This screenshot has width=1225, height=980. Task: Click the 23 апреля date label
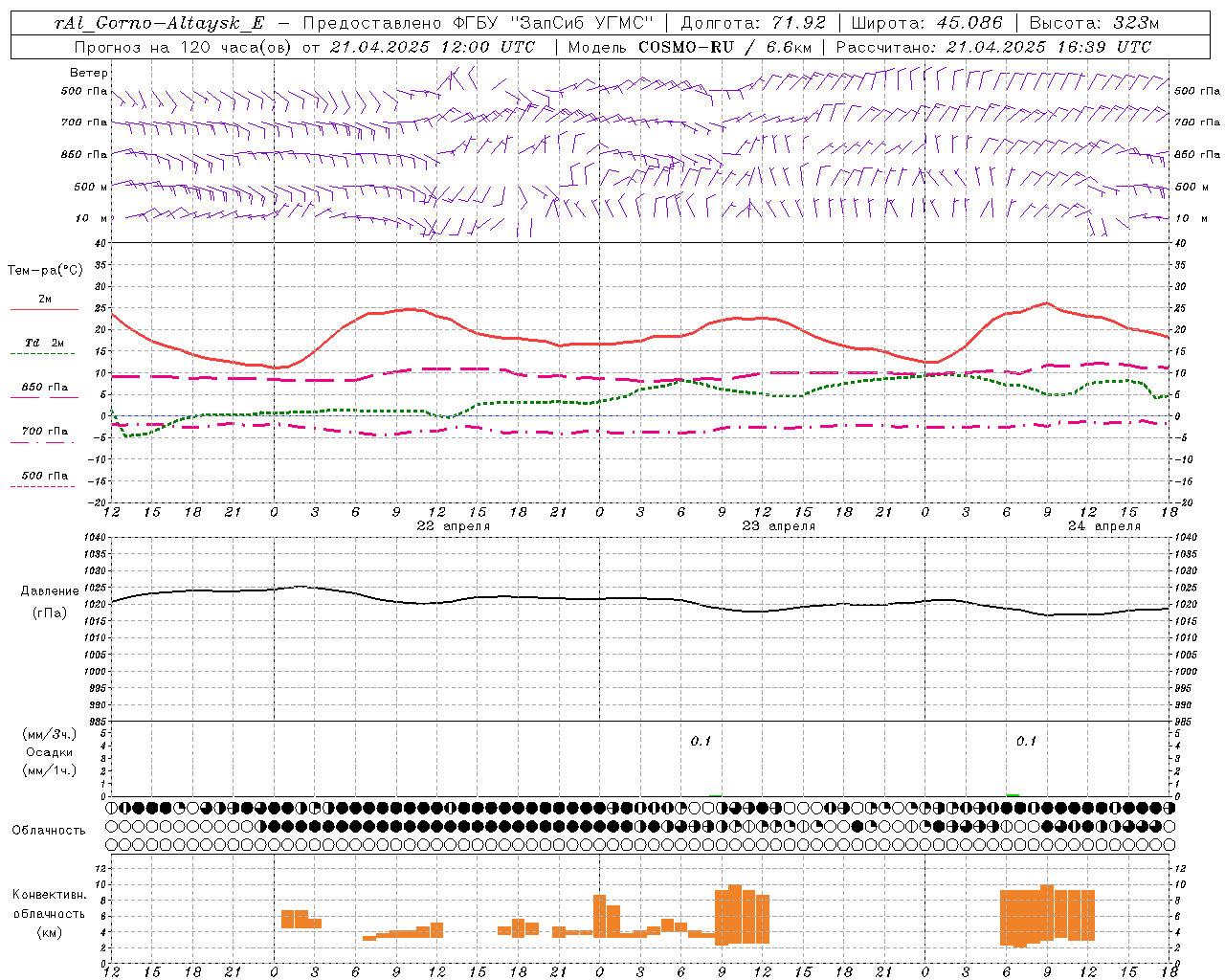click(779, 526)
